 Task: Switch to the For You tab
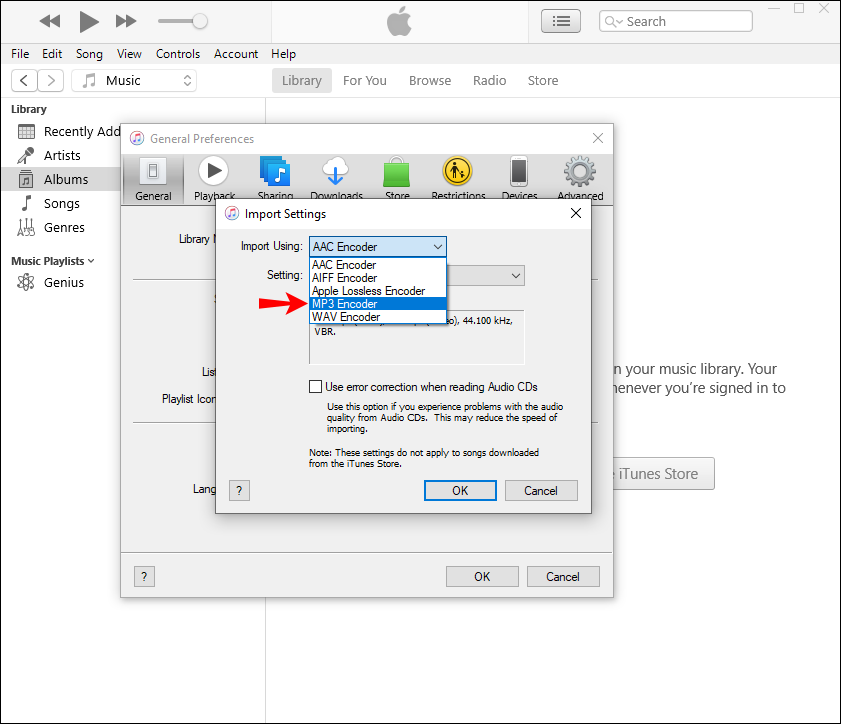tap(365, 80)
